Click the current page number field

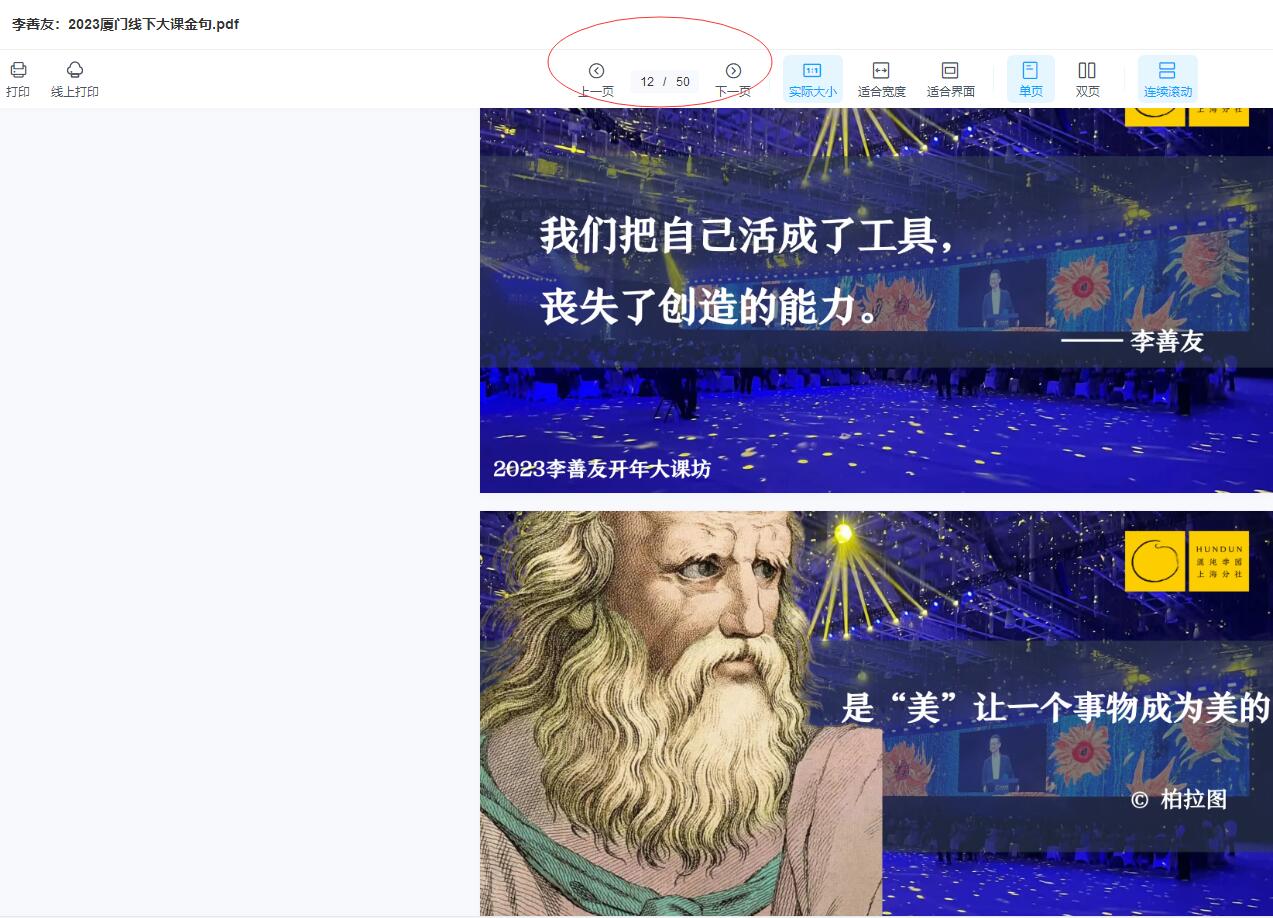click(647, 82)
